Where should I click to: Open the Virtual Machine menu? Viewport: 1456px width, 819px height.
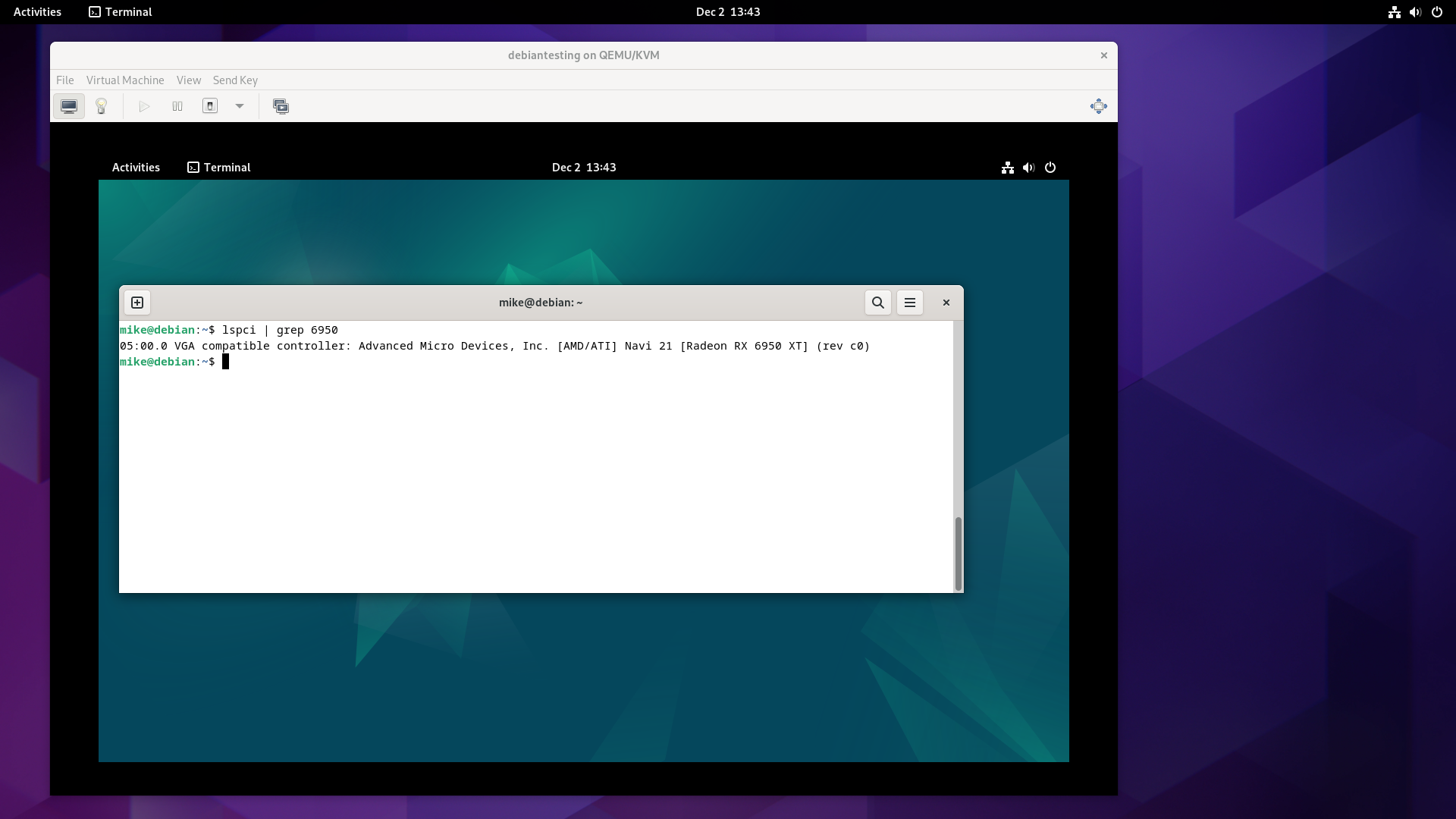point(125,80)
